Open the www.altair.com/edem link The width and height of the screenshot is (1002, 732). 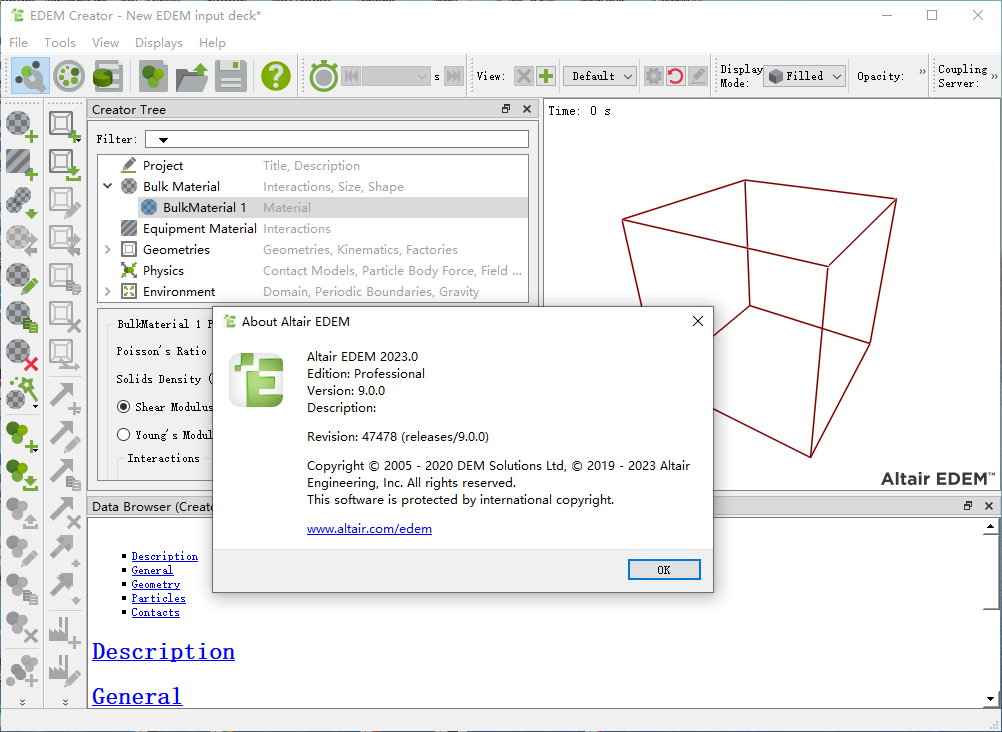[x=369, y=529]
